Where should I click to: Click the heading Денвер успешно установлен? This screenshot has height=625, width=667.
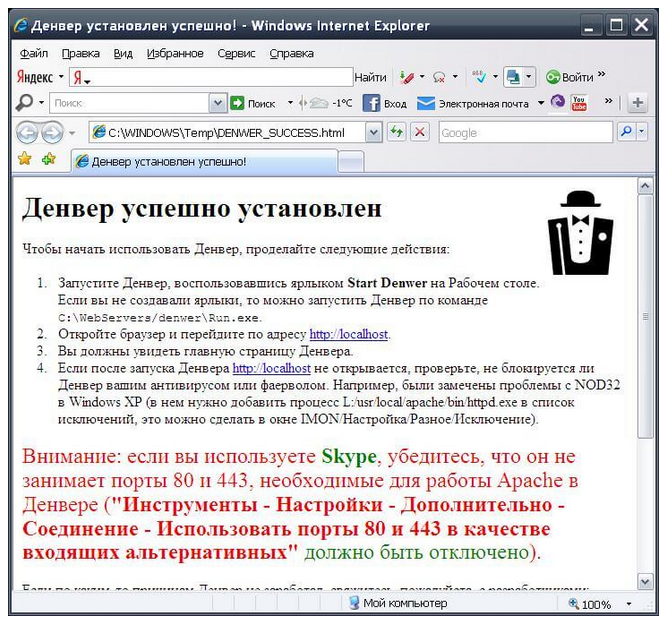pos(202,208)
